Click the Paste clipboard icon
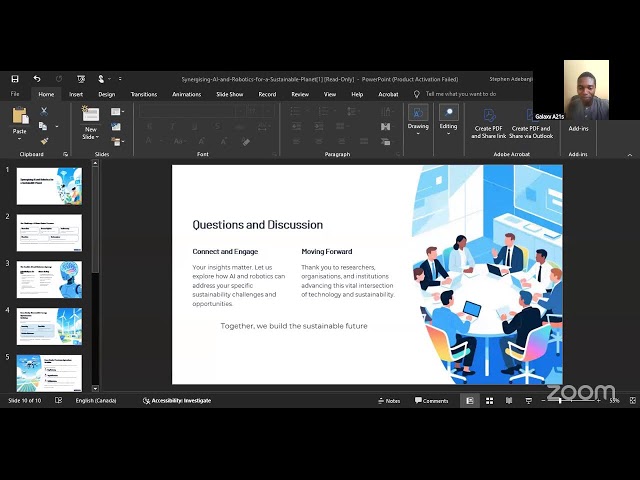 [x=20, y=116]
